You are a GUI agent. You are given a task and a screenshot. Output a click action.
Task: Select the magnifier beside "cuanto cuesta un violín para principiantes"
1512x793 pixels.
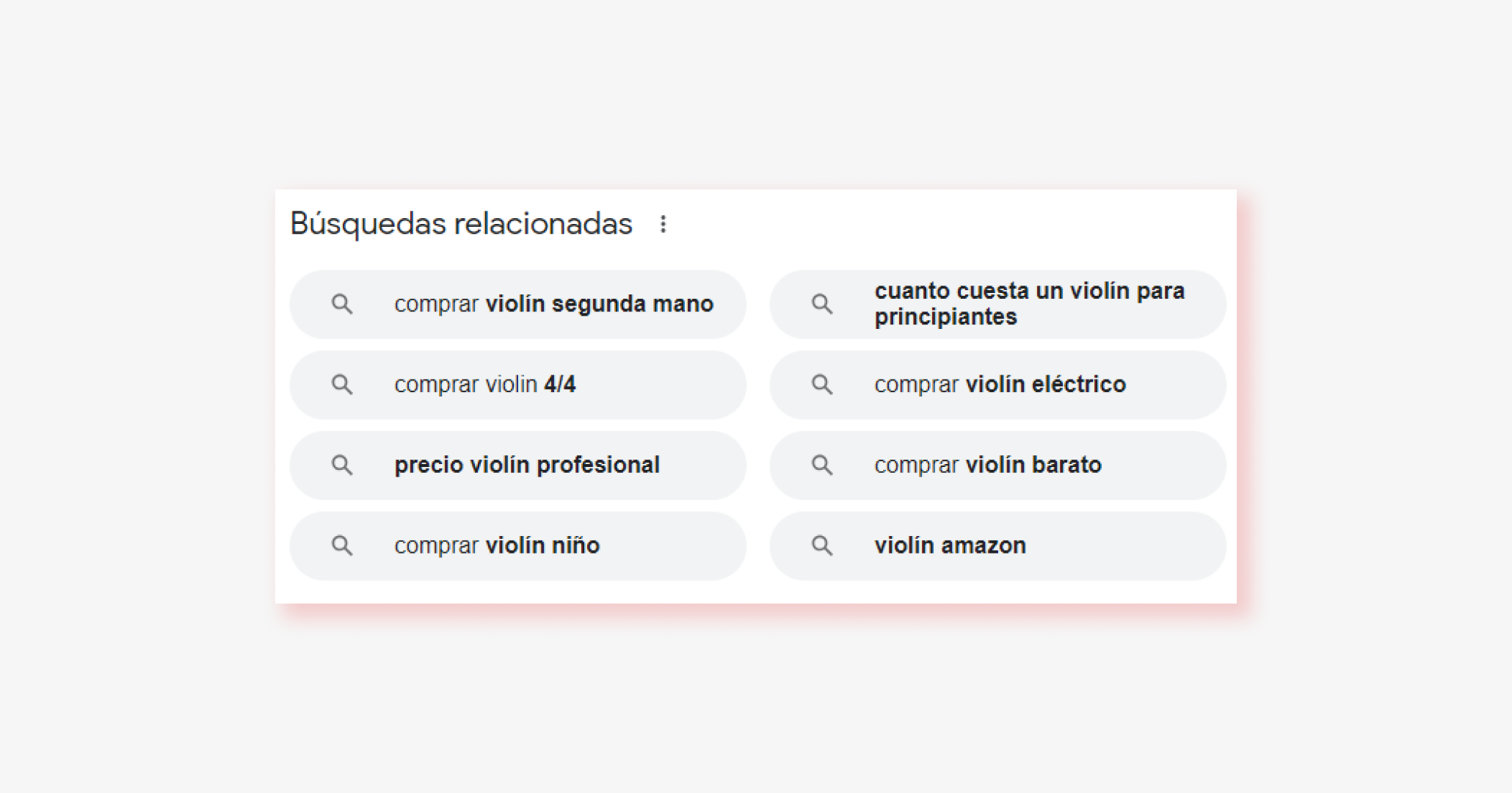tap(821, 304)
